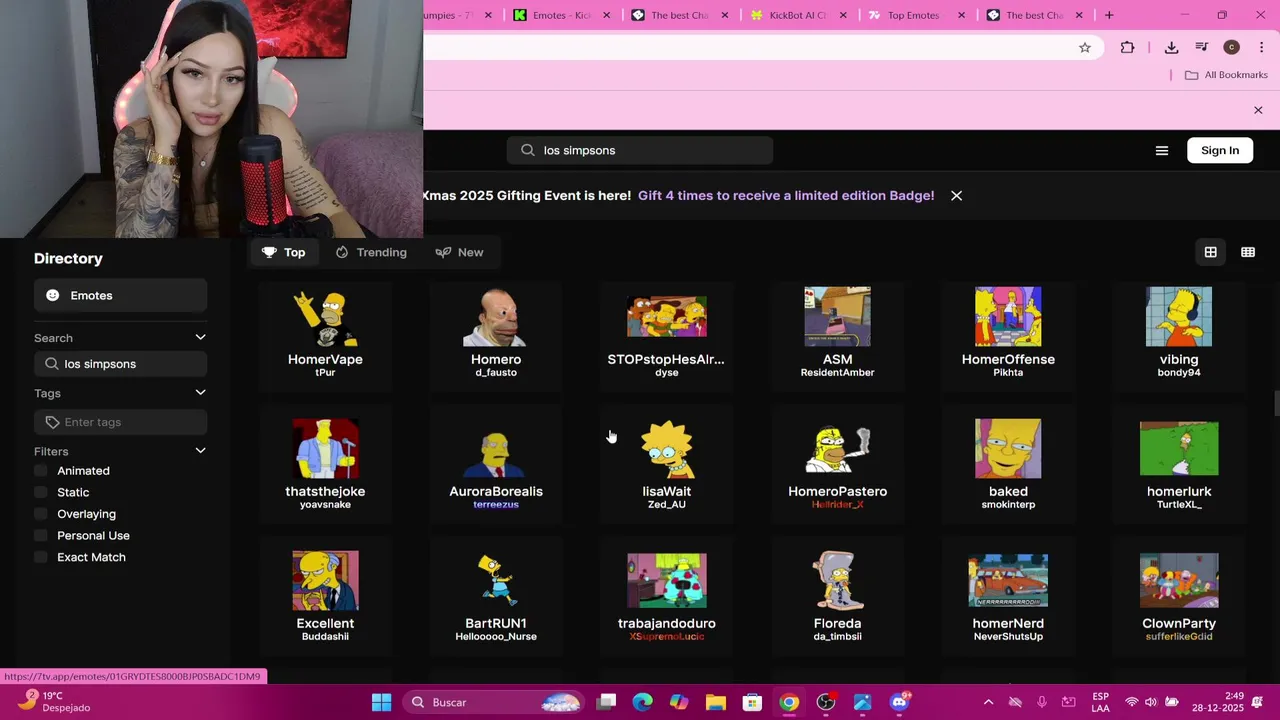Open the Windows Start menu
The height and width of the screenshot is (720, 1280).
pos(382,702)
